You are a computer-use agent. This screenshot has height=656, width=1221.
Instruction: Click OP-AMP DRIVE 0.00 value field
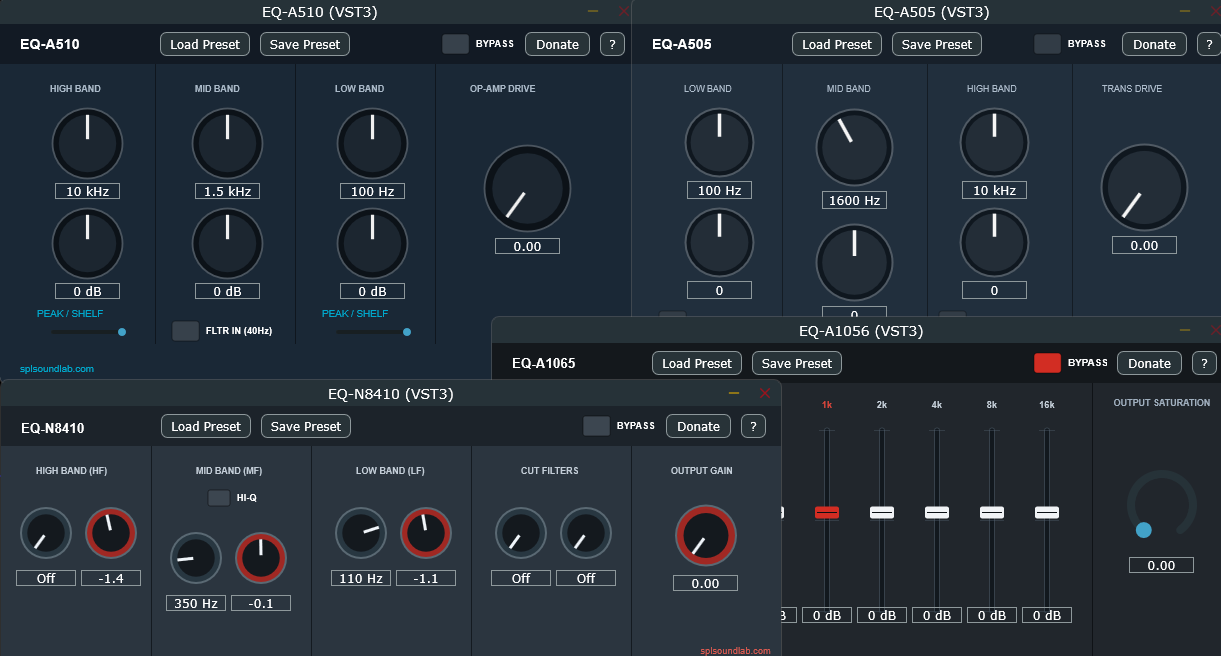coord(527,246)
